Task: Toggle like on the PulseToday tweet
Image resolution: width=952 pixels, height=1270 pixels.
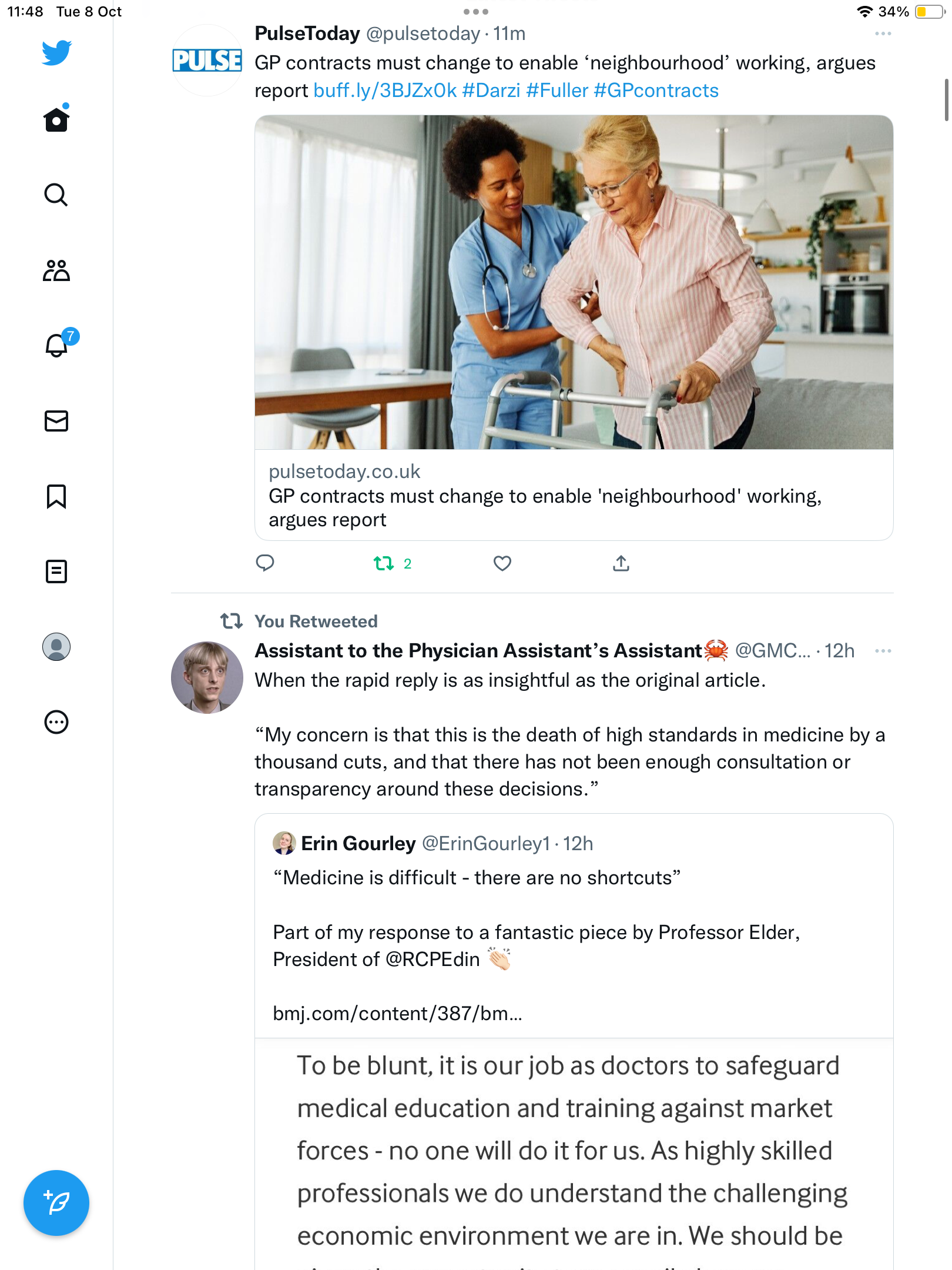Action: click(x=502, y=563)
